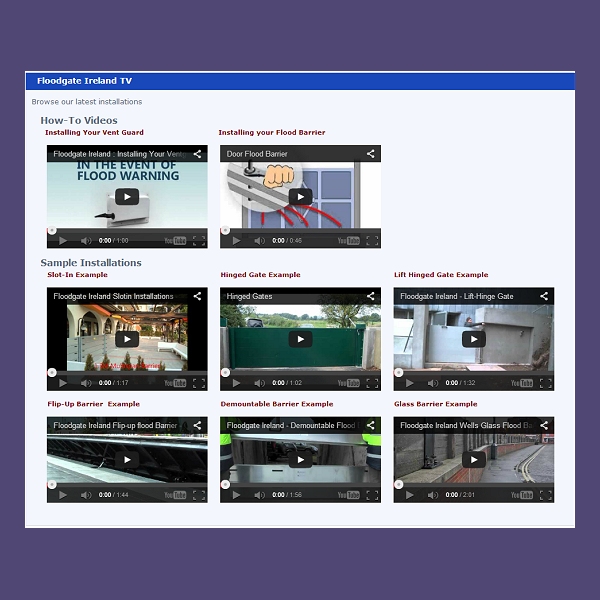The height and width of the screenshot is (600, 600).
Task: Open Vent Guard video in fullscreen
Action: 199,241
